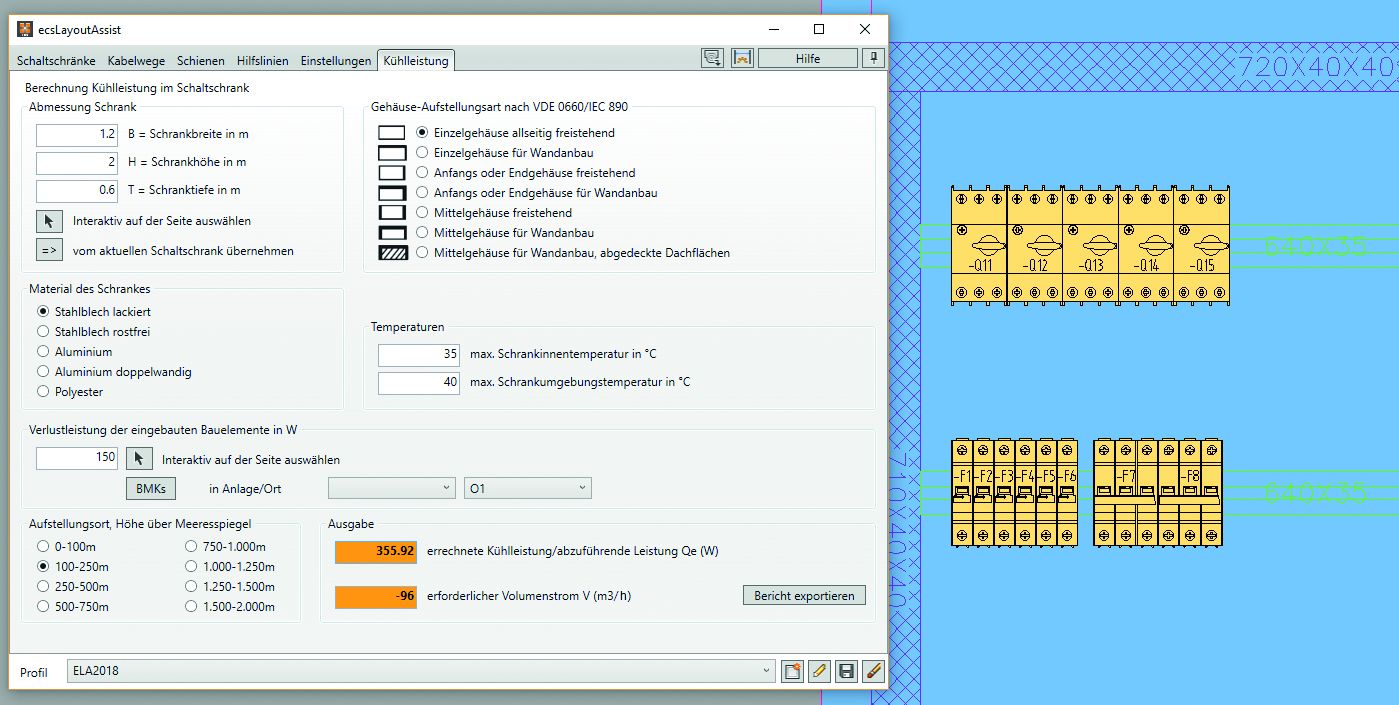
Task: Click the pin window icon beside Hilfe
Action: 873,58
